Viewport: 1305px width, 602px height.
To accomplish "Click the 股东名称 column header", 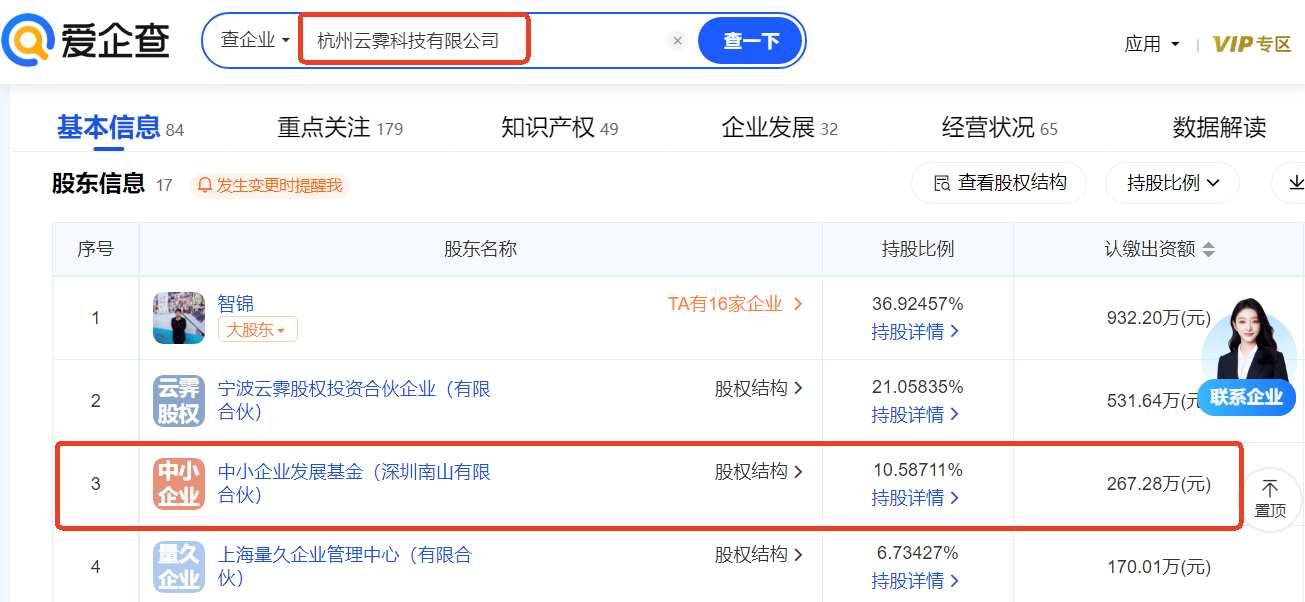I will coord(480,249).
